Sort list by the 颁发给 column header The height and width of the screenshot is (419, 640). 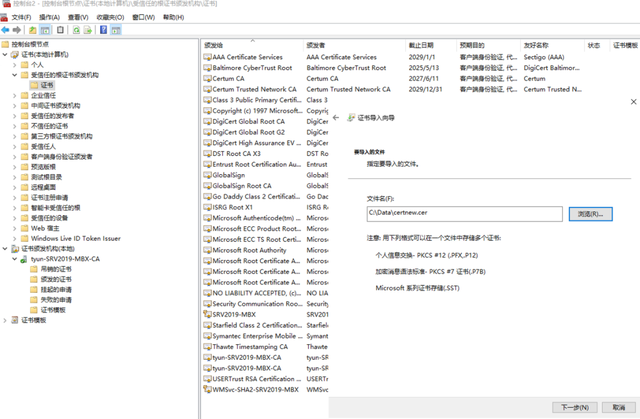point(252,45)
